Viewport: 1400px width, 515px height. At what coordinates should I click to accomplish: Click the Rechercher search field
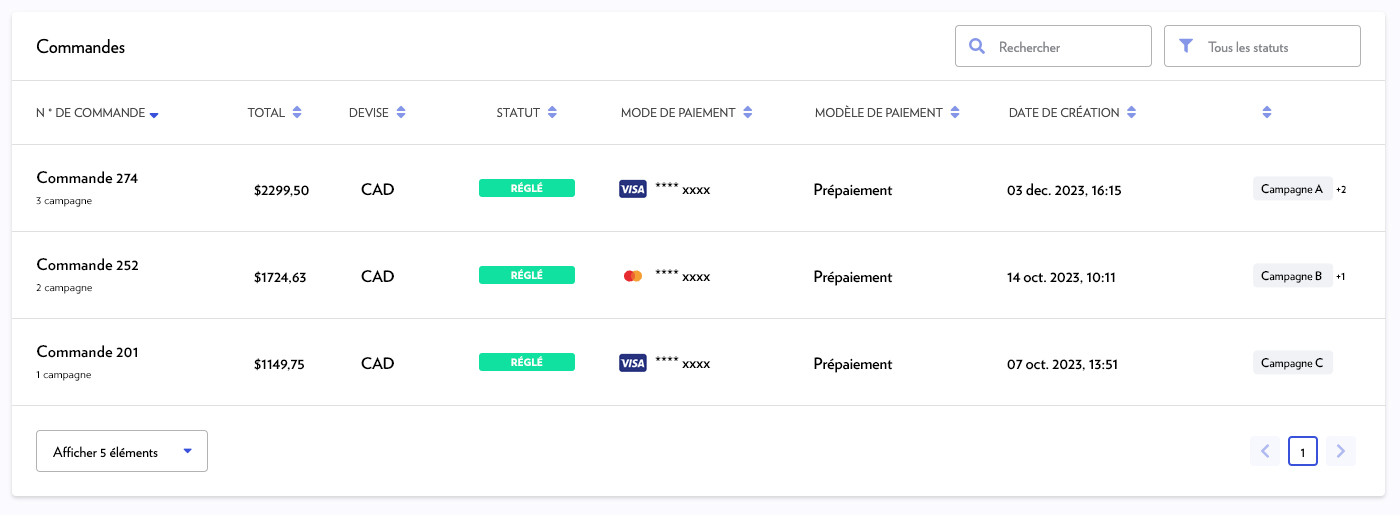tap(1065, 47)
